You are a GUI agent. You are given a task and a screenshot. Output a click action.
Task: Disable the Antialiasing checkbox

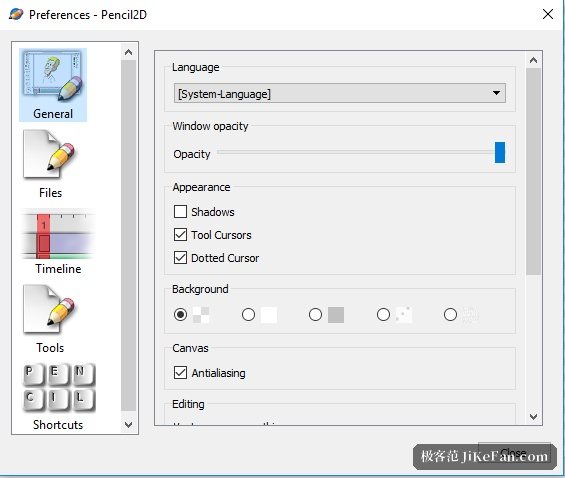(x=180, y=372)
